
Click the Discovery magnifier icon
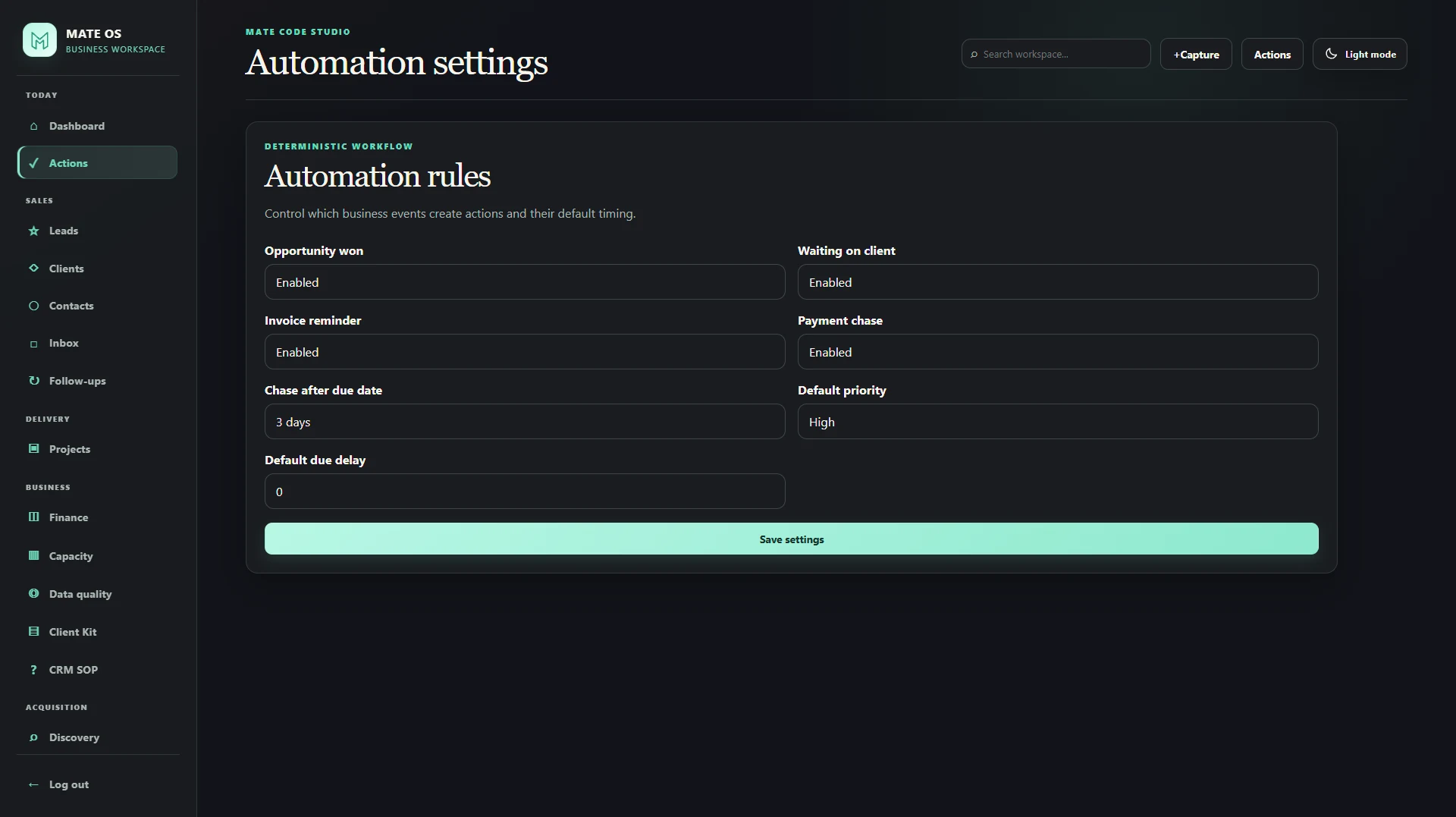[x=33, y=737]
